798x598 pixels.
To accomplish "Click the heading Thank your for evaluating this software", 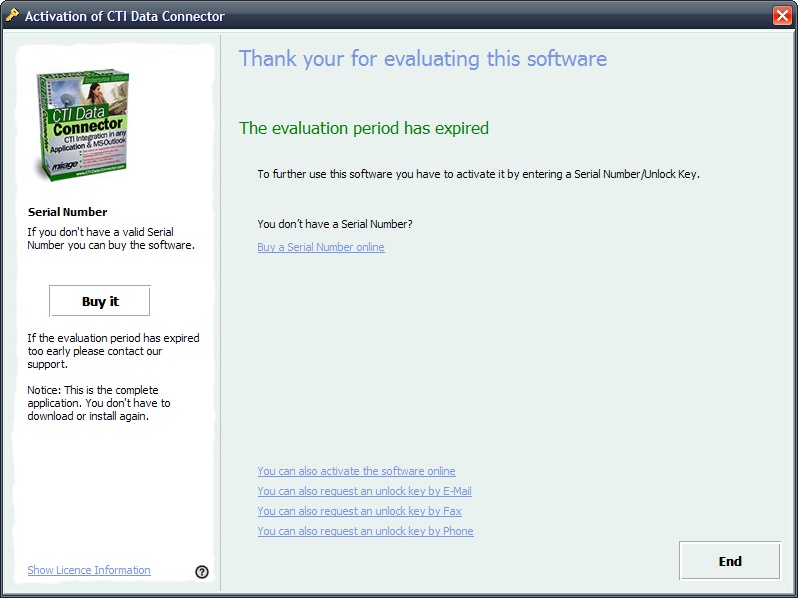I will [422, 59].
